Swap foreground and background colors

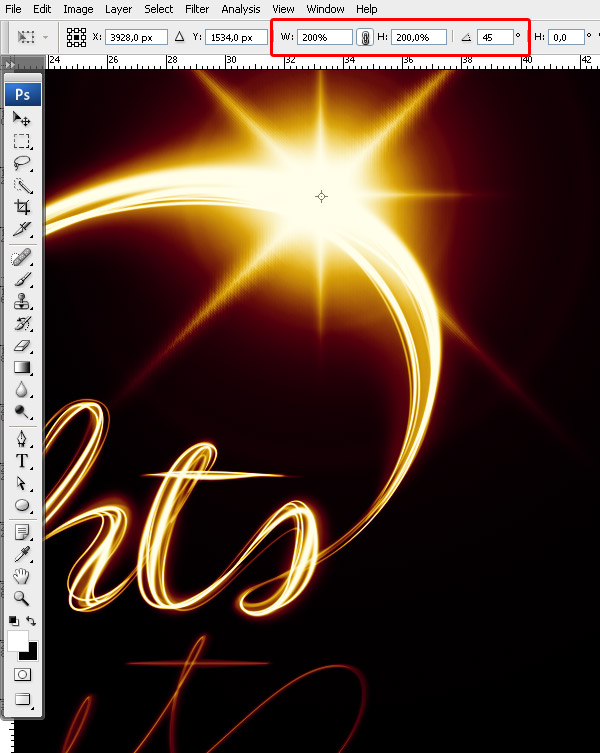(x=32, y=621)
